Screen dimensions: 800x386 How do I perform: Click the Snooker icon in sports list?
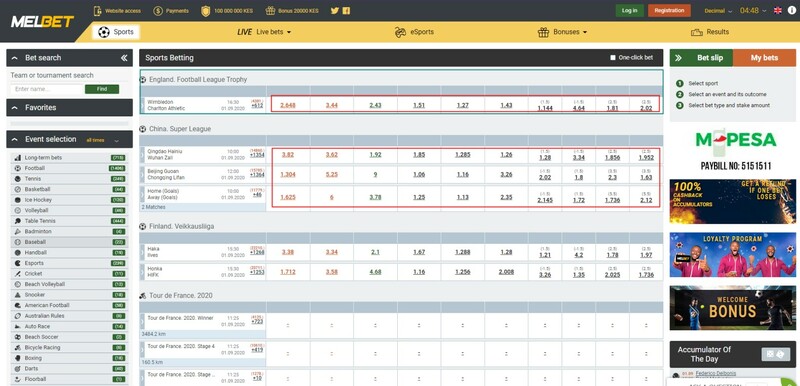18,295
